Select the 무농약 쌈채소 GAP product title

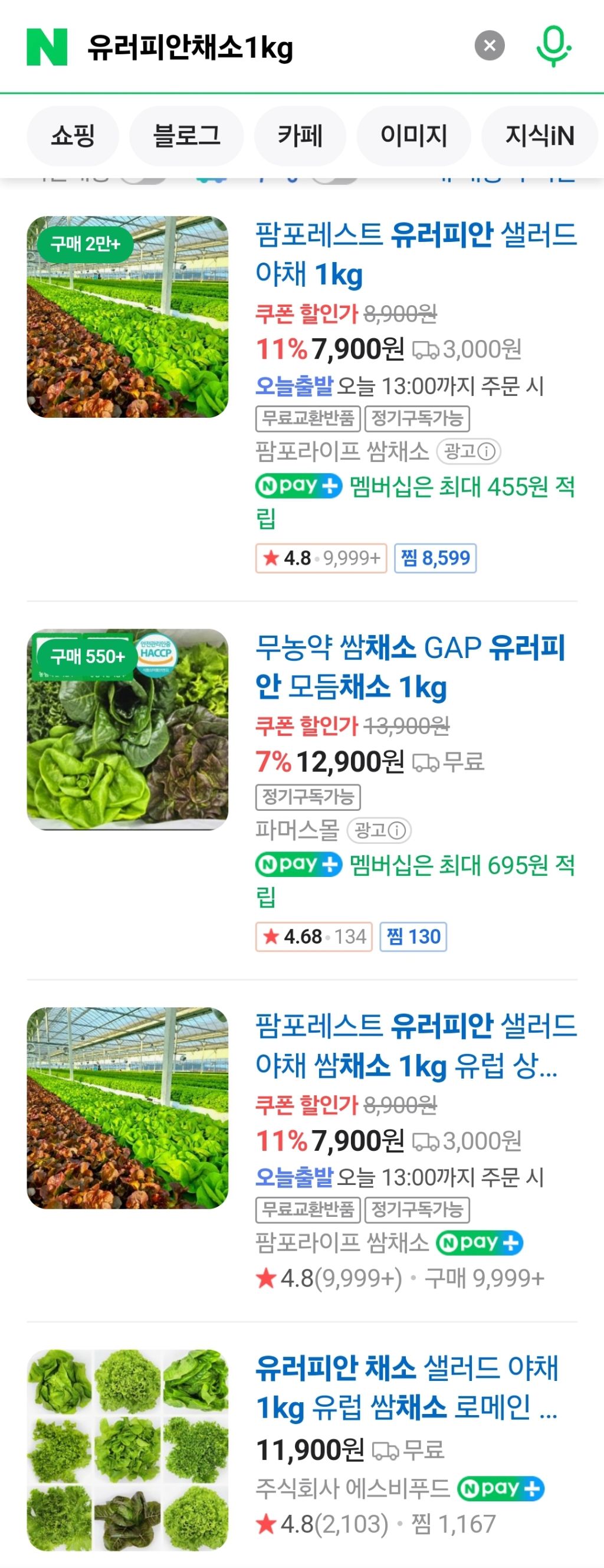tap(413, 667)
